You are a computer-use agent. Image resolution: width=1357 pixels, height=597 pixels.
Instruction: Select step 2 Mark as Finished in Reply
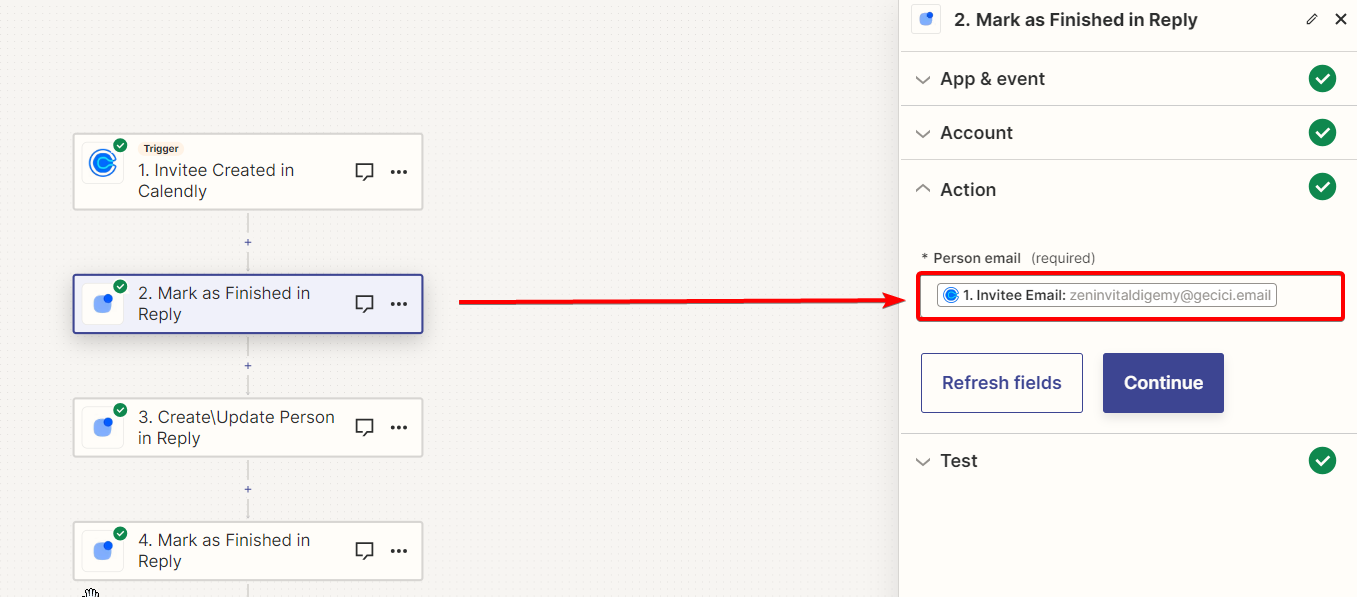click(x=248, y=304)
